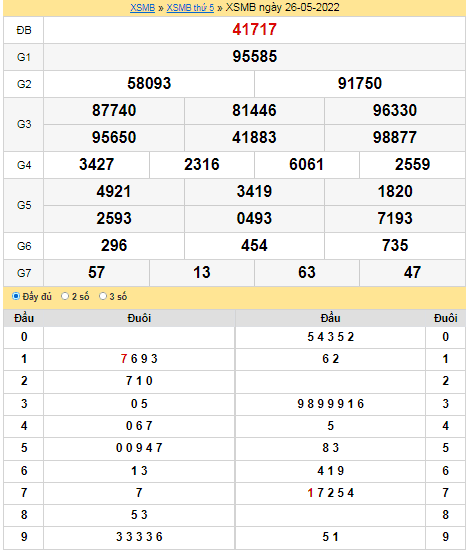The width and height of the screenshot is (469, 555).
Task: Click the G5 number 0493
Action: (254, 218)
